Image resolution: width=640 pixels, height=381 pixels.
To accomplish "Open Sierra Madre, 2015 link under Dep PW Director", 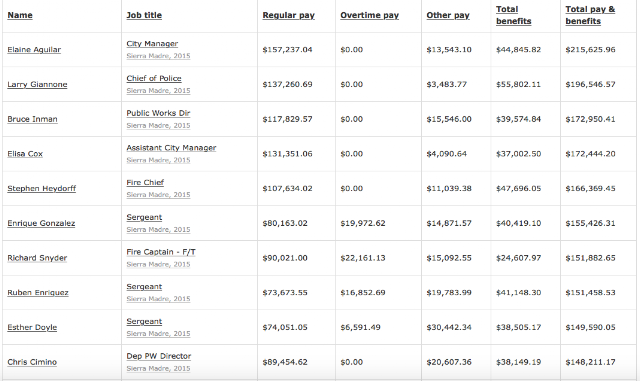I will coord(158,368).
